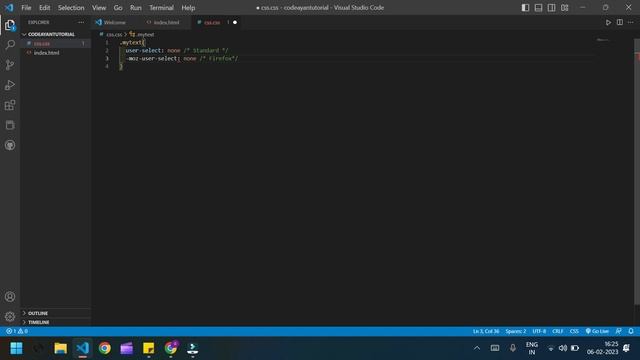Open the View menu

(x=99, y=8)
